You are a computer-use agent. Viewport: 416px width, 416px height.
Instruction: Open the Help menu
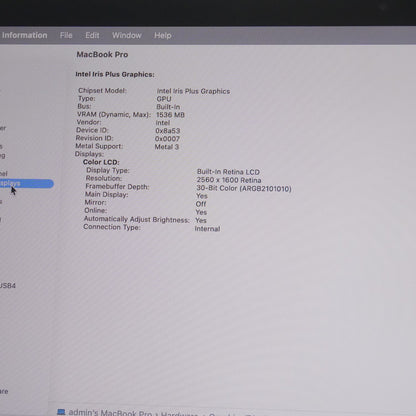163,35
